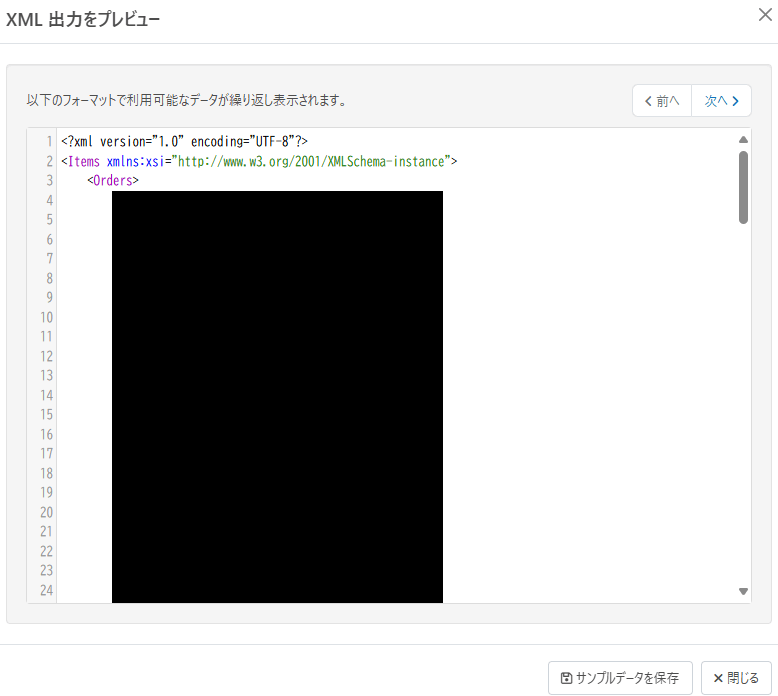Place cursor on the xml version line
Screen dimensions: 778x696
coord(185,142)
